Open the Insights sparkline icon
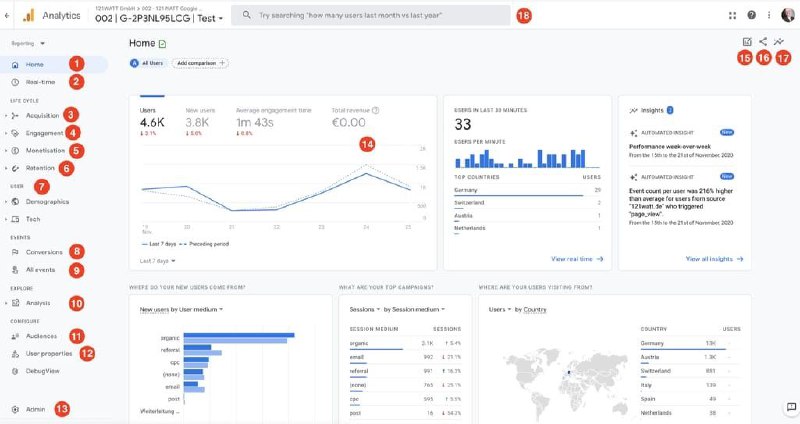The width and height of the screenshot is (800, 424). tap(779, 42)
